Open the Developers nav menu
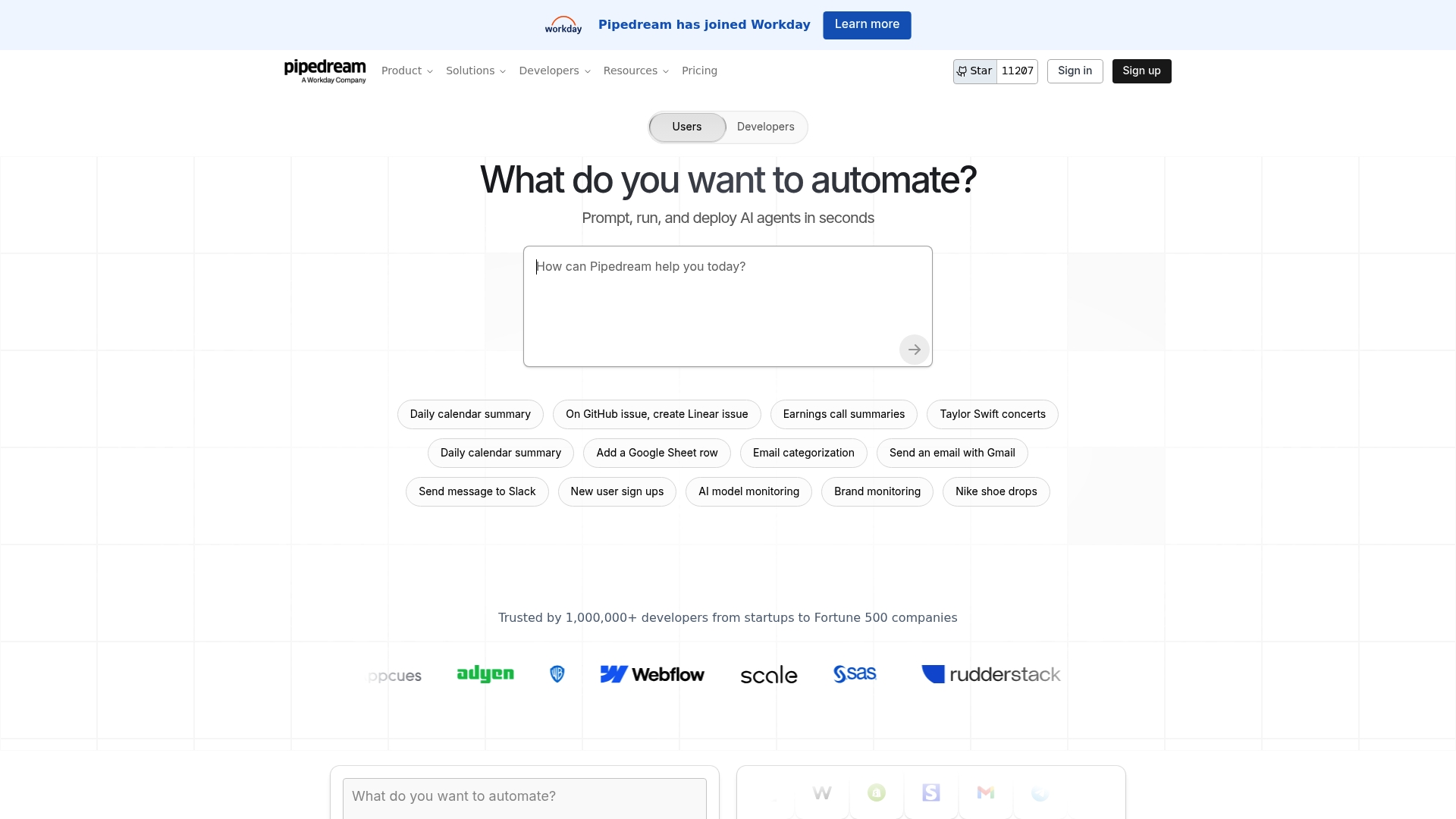This screenshot has width=1456, height=819. pos(554,71)
